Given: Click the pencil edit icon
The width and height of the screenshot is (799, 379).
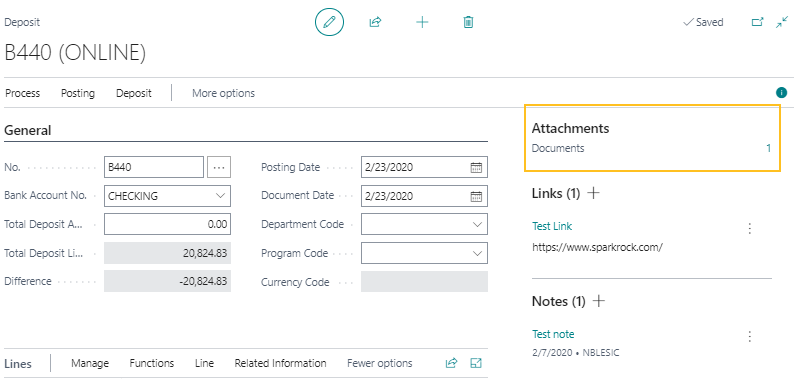Looking at the screenshot, I should pyautogui.click(x=329, y=22).
